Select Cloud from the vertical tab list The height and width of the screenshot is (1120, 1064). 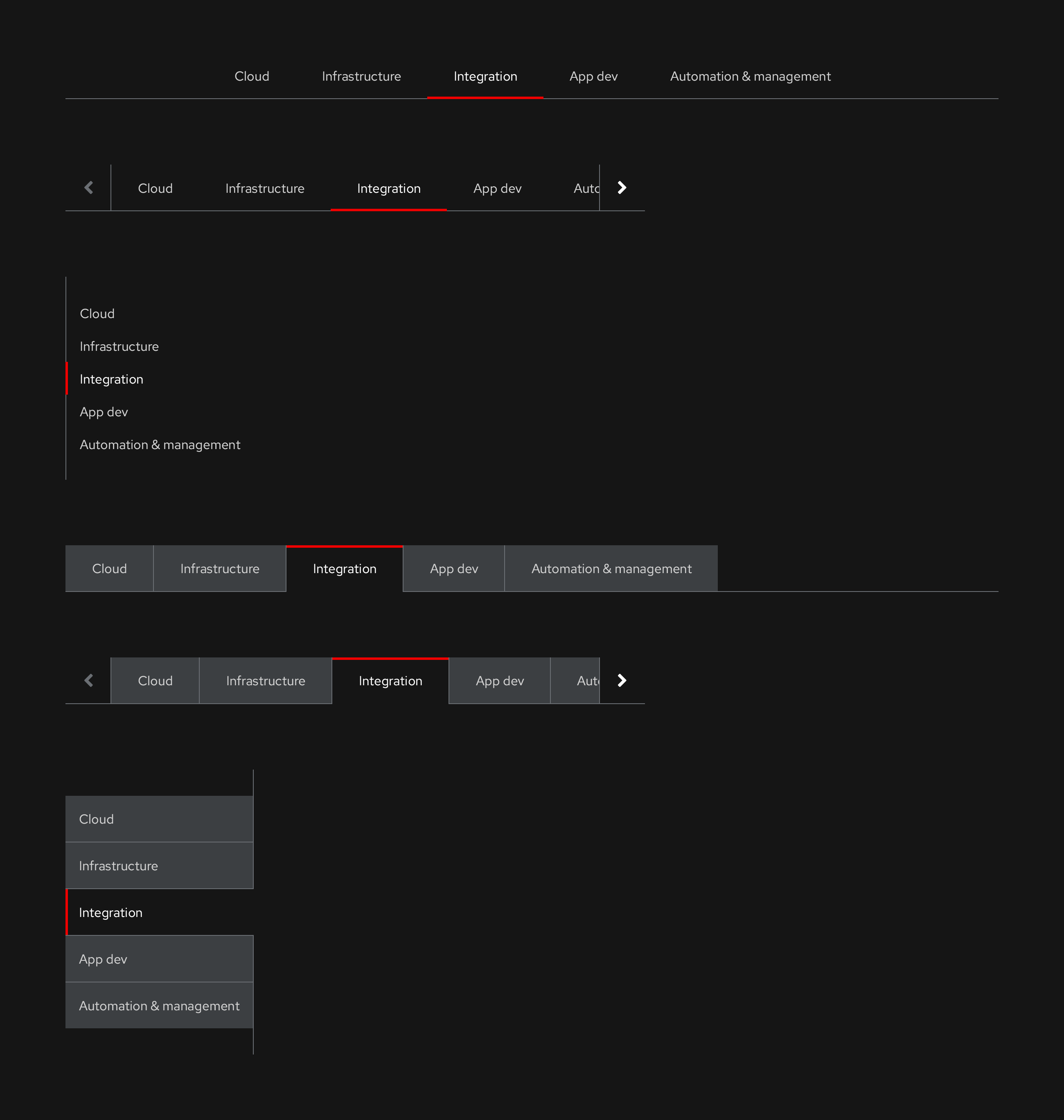pos(97,313)
